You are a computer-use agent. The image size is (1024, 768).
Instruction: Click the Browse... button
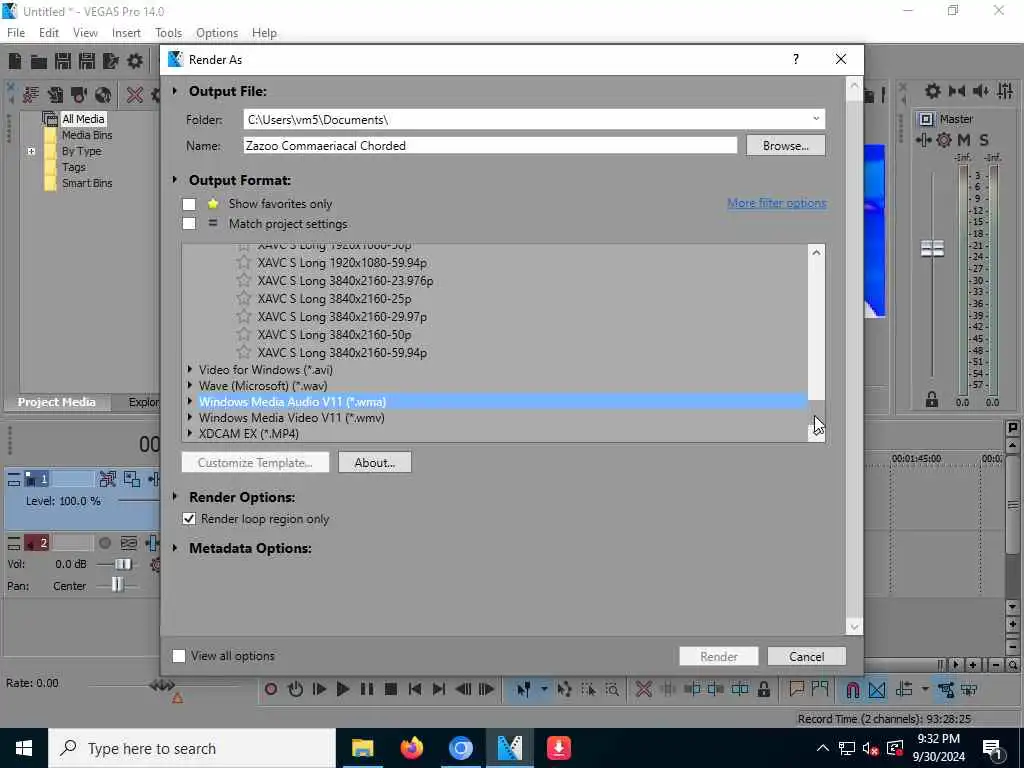click(786, 146)
